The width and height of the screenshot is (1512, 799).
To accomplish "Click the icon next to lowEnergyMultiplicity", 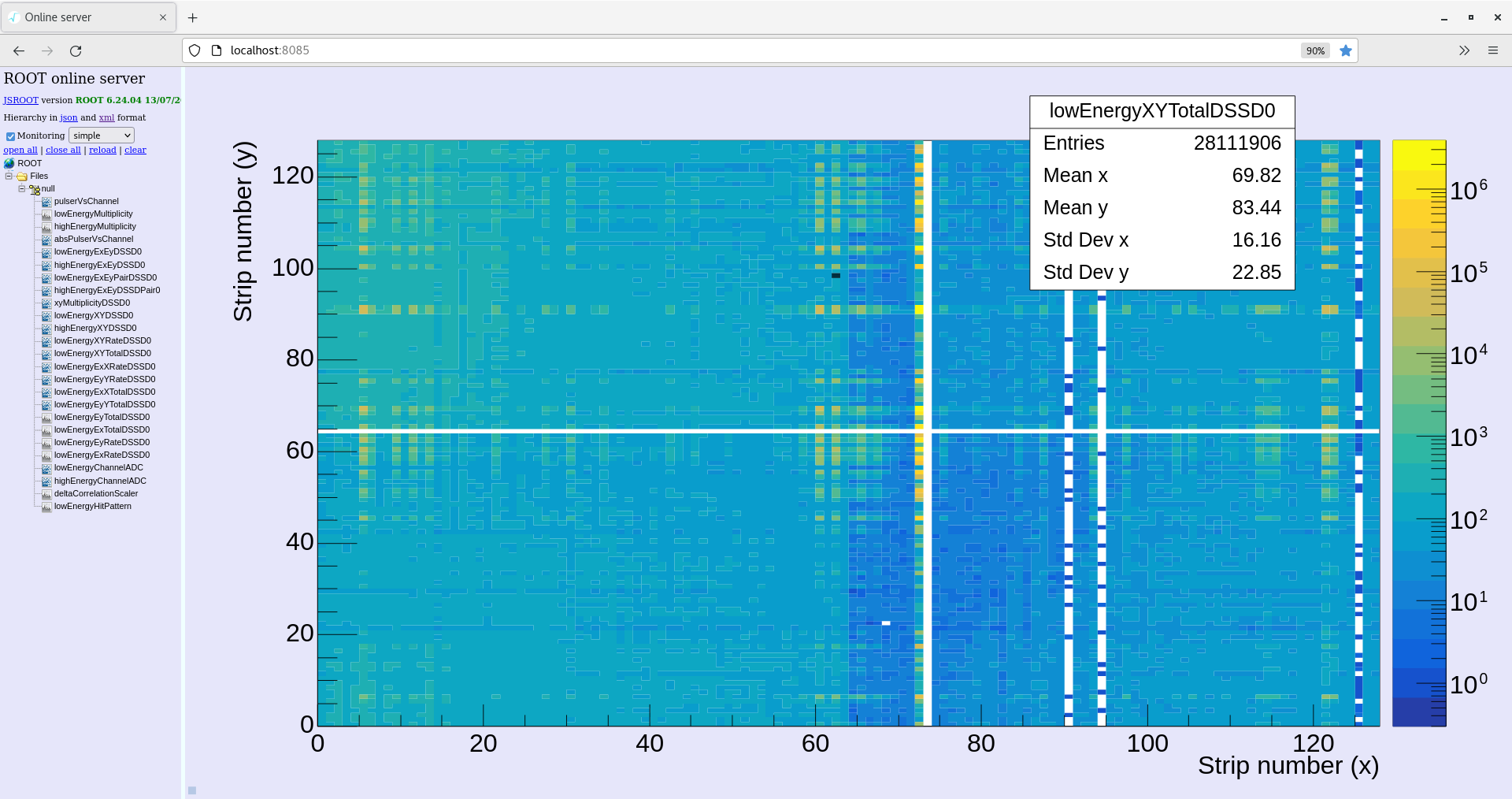I will (x=46, y=214).
